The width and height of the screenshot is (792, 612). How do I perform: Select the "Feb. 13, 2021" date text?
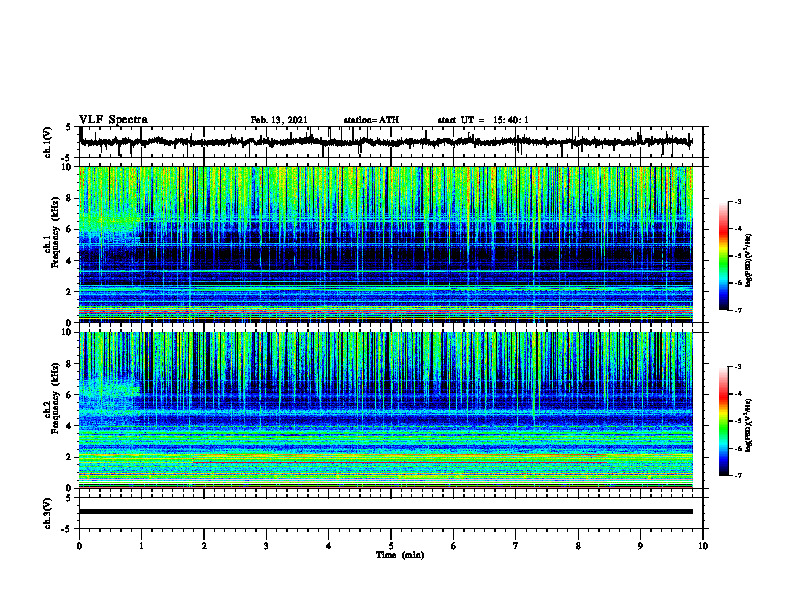(x=279, y=120)
